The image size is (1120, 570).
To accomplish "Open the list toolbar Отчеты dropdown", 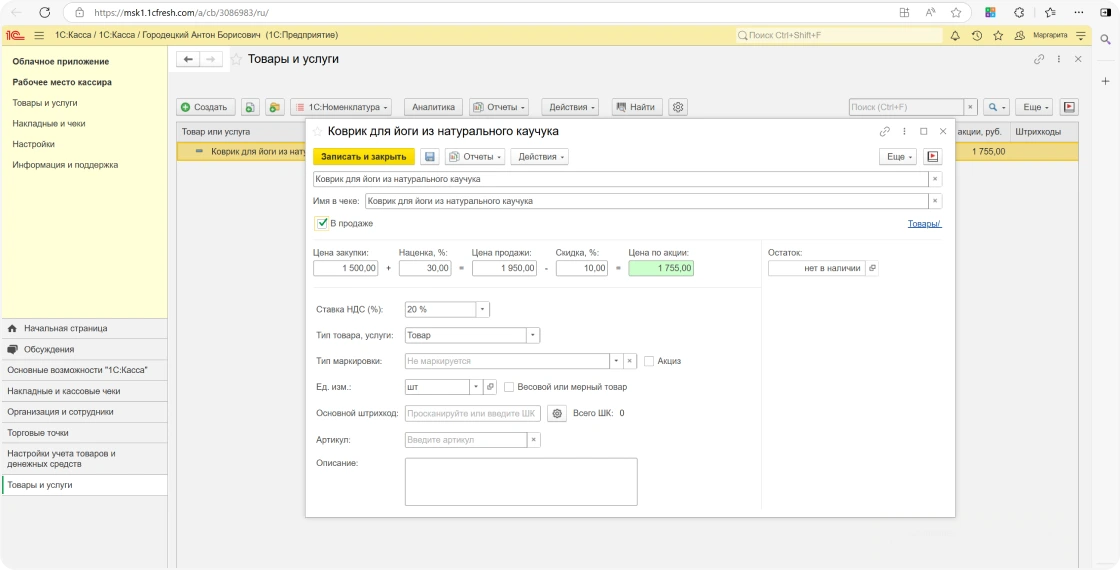I will [499, 107].
